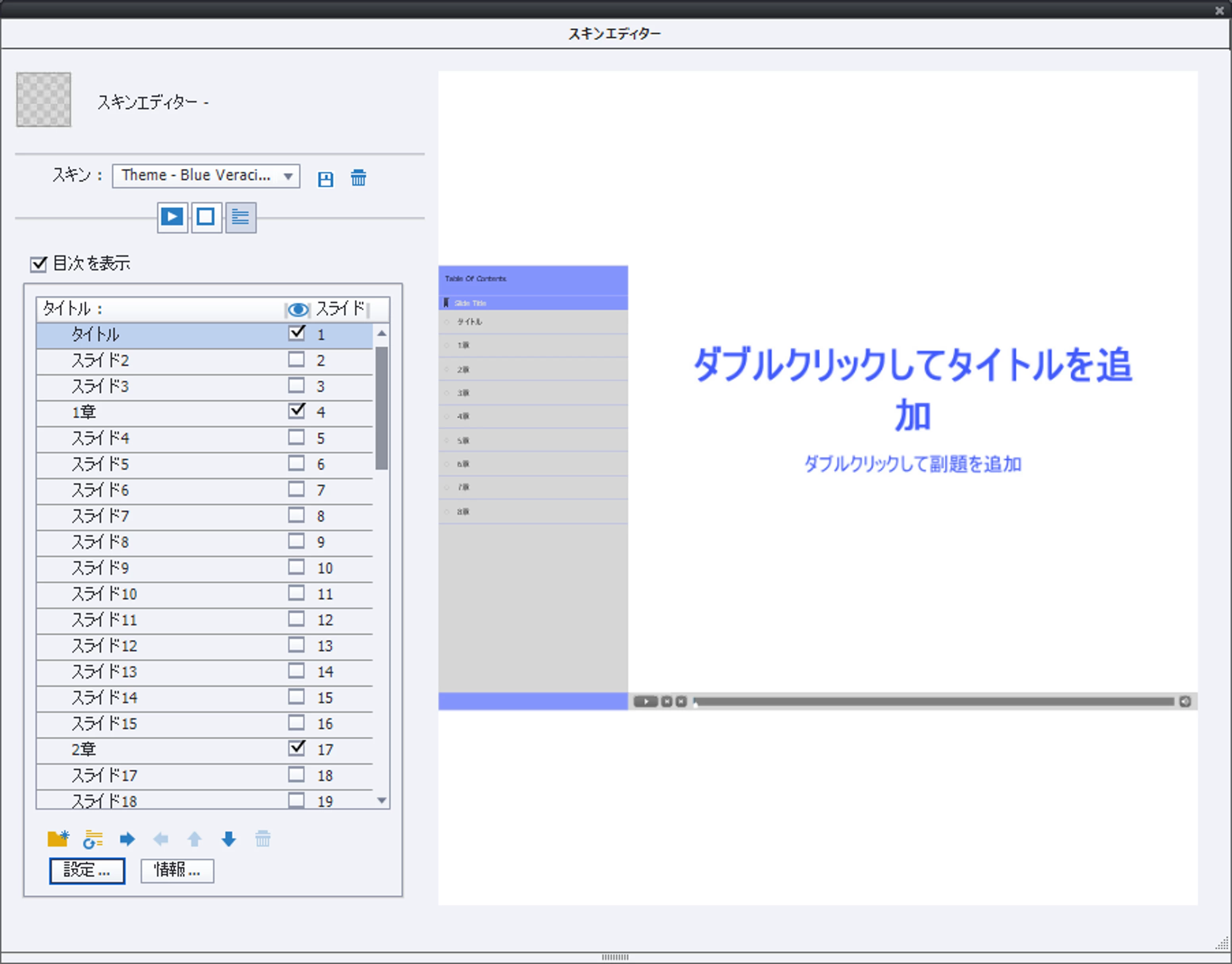Image resolution: width=1232 pixels, height=964 pixels.
Task: Click the move entry down arrow
Action: tap(228, 839)
